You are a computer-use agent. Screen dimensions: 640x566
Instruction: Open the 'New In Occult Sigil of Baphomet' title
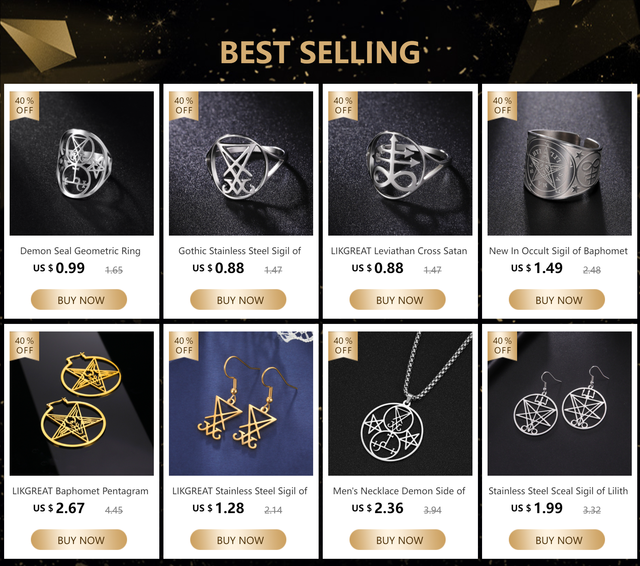pos(558,251)
